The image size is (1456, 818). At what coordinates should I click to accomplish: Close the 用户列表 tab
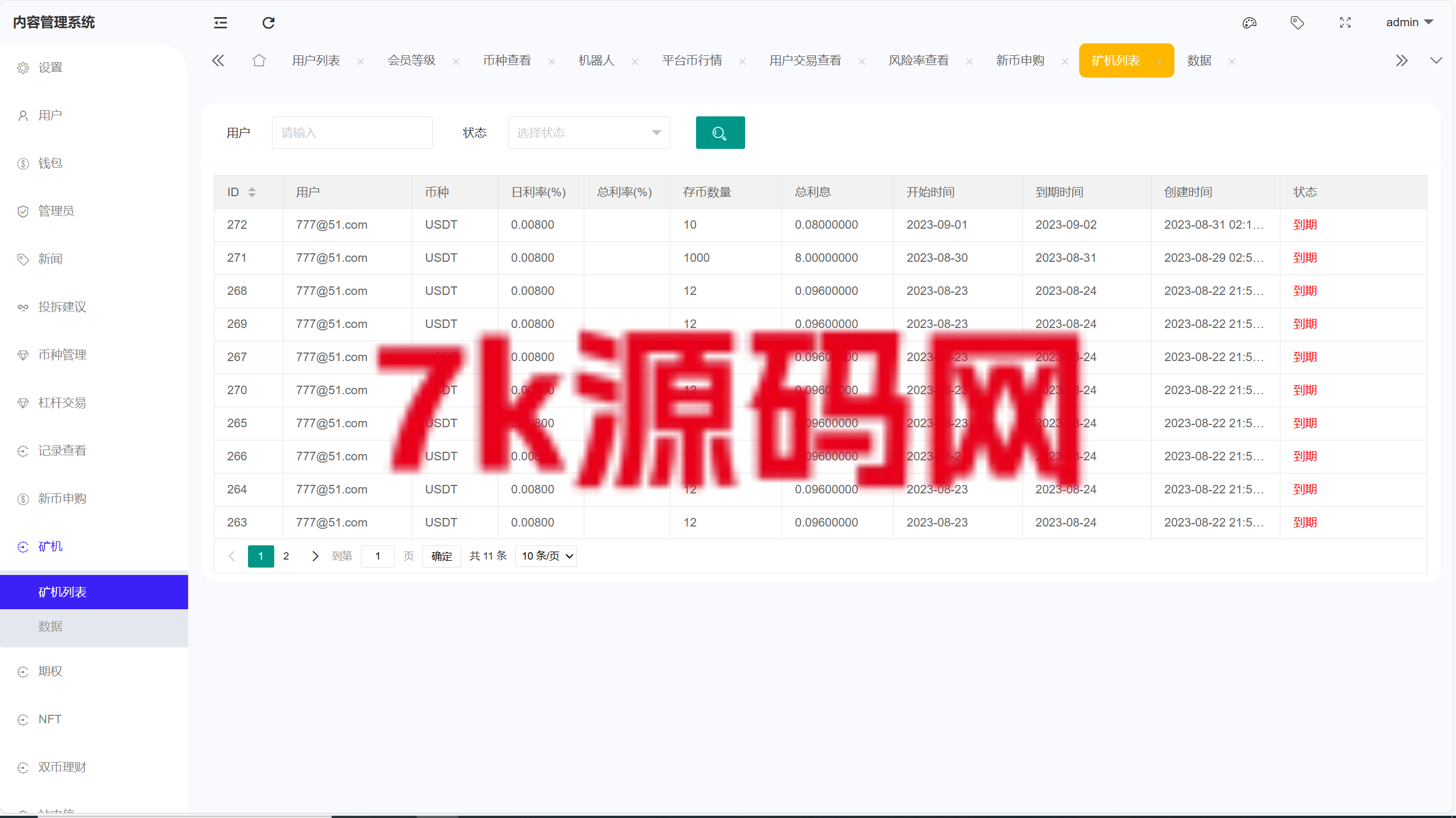[x=360, y=62]
